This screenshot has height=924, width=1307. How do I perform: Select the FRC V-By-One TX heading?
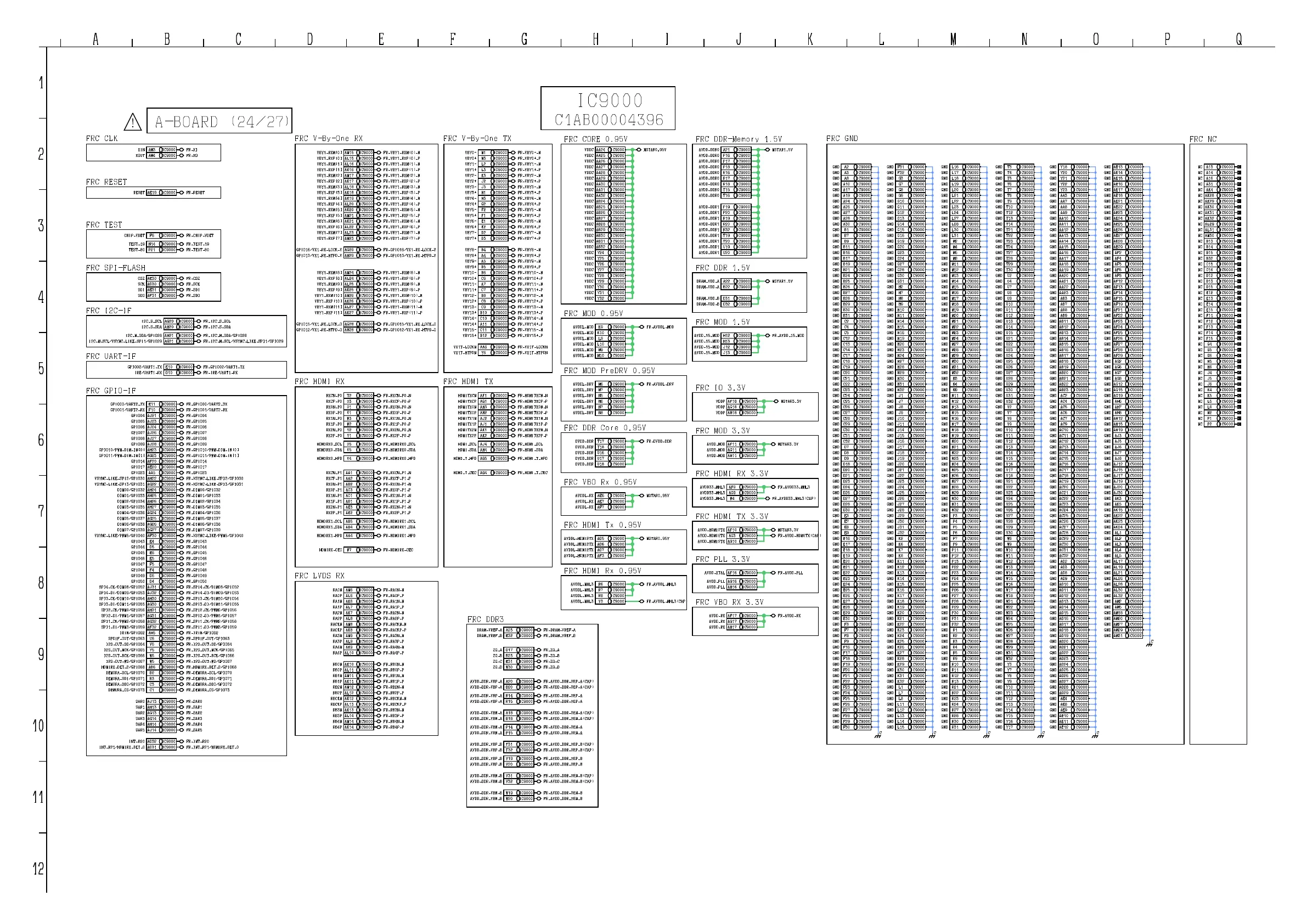[477, 138]
